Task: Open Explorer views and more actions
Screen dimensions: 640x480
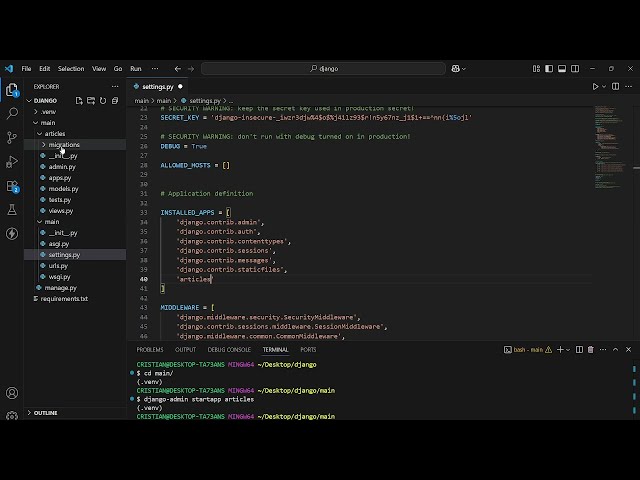Action: tap(115, 87)
